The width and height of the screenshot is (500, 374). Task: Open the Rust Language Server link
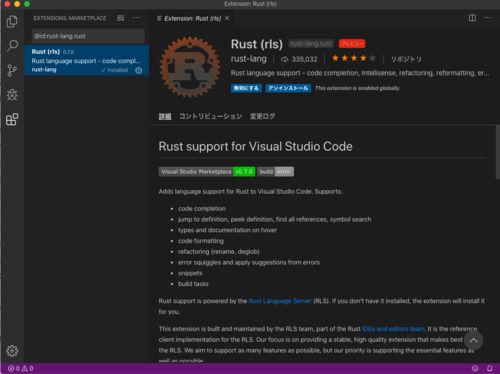(x=280, y=301)
